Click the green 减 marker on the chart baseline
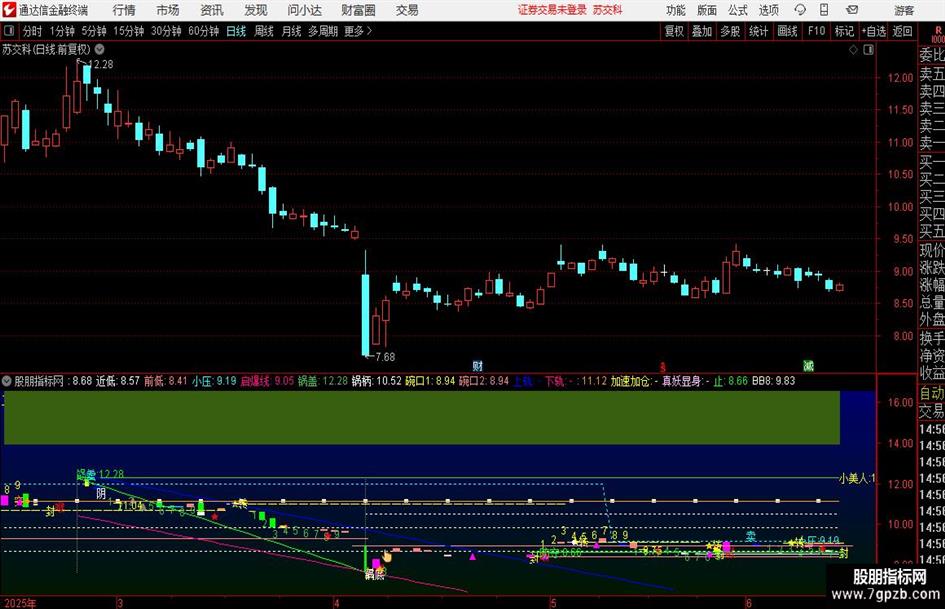Image resolution: width=945 pixels, height=609 pixels. pos(808,365)
